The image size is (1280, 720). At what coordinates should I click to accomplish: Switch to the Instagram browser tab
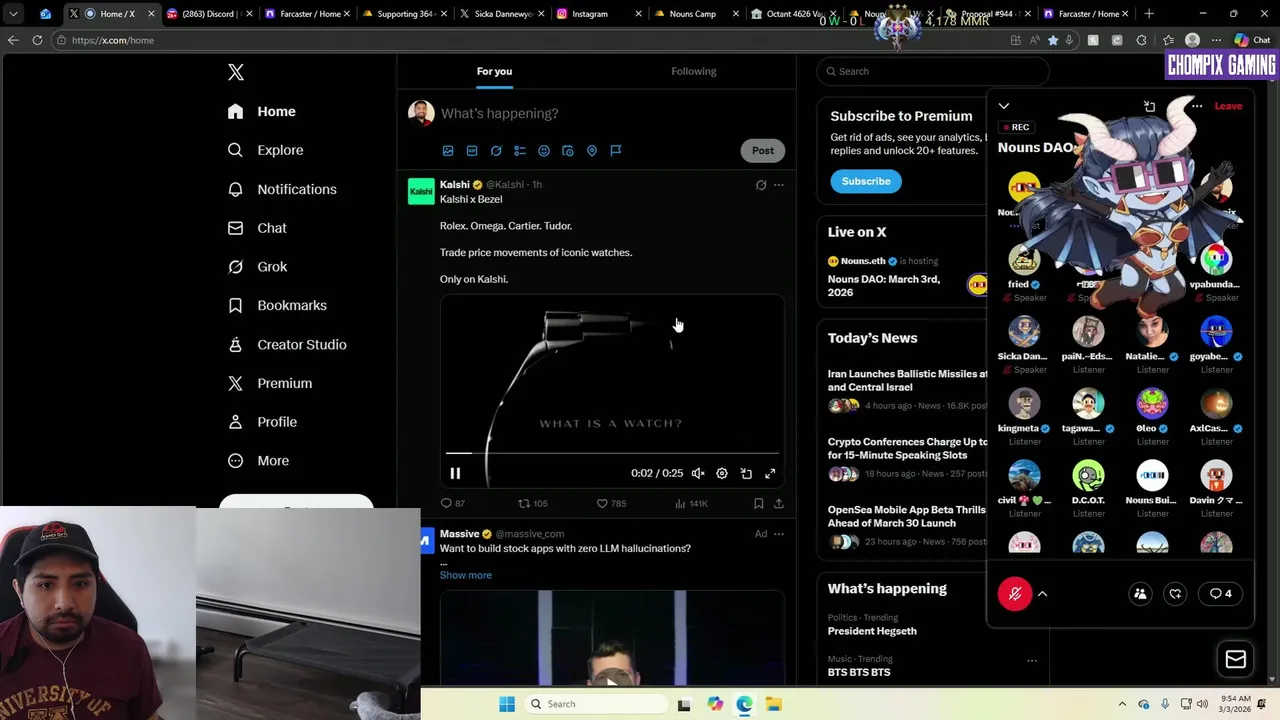598,14
